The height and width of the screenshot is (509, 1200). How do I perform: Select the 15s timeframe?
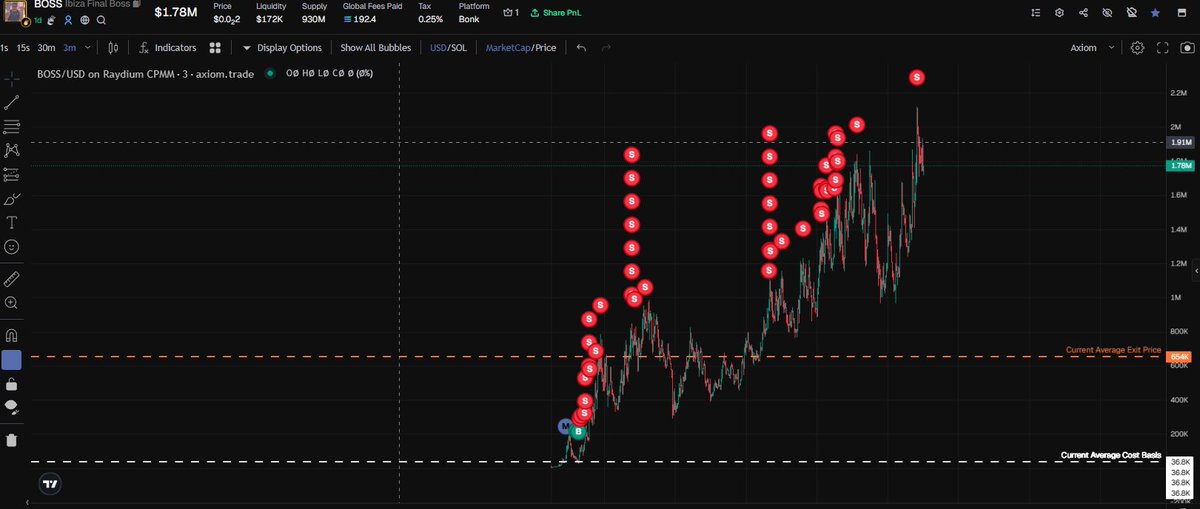pos(23,47)
